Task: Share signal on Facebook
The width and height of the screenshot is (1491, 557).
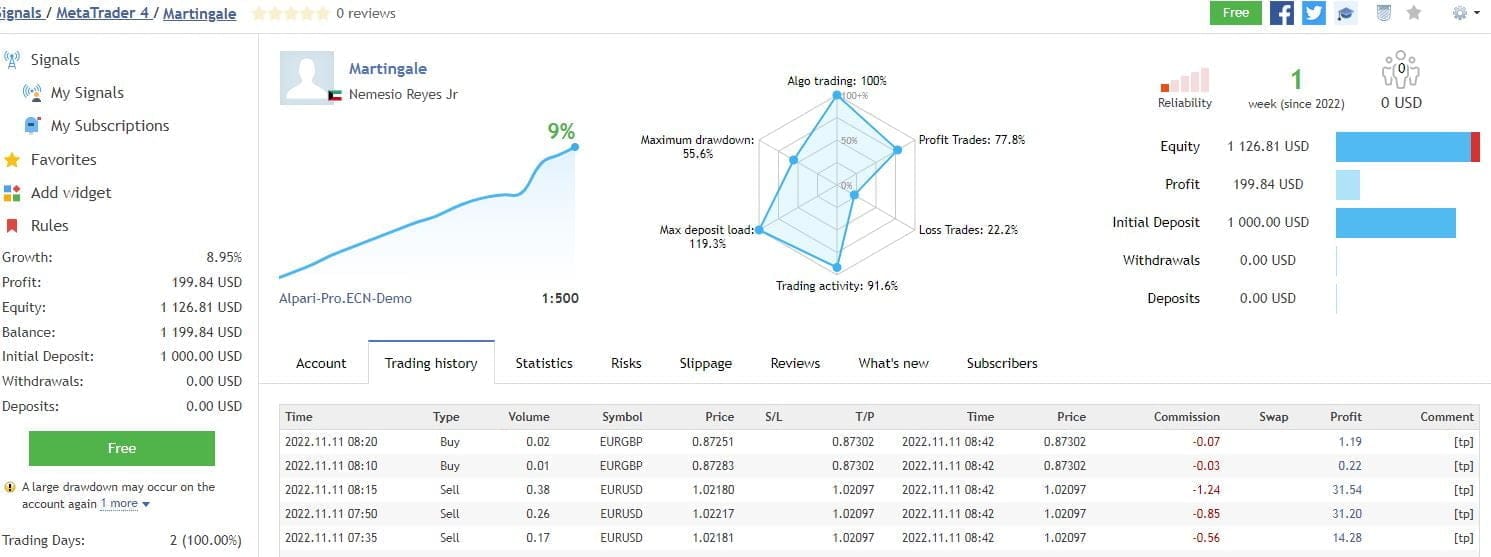Action: 1281,13
